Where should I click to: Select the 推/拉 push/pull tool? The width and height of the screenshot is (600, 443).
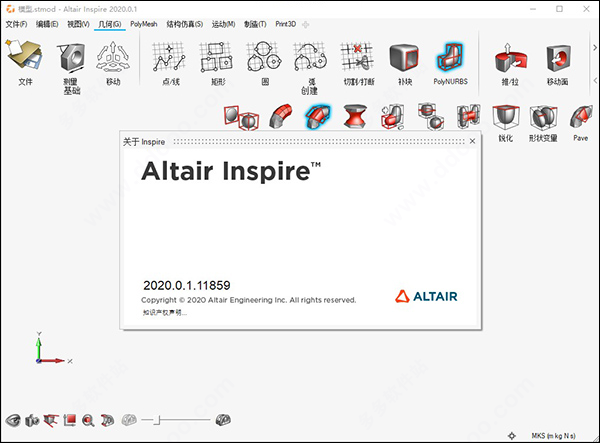510,57
